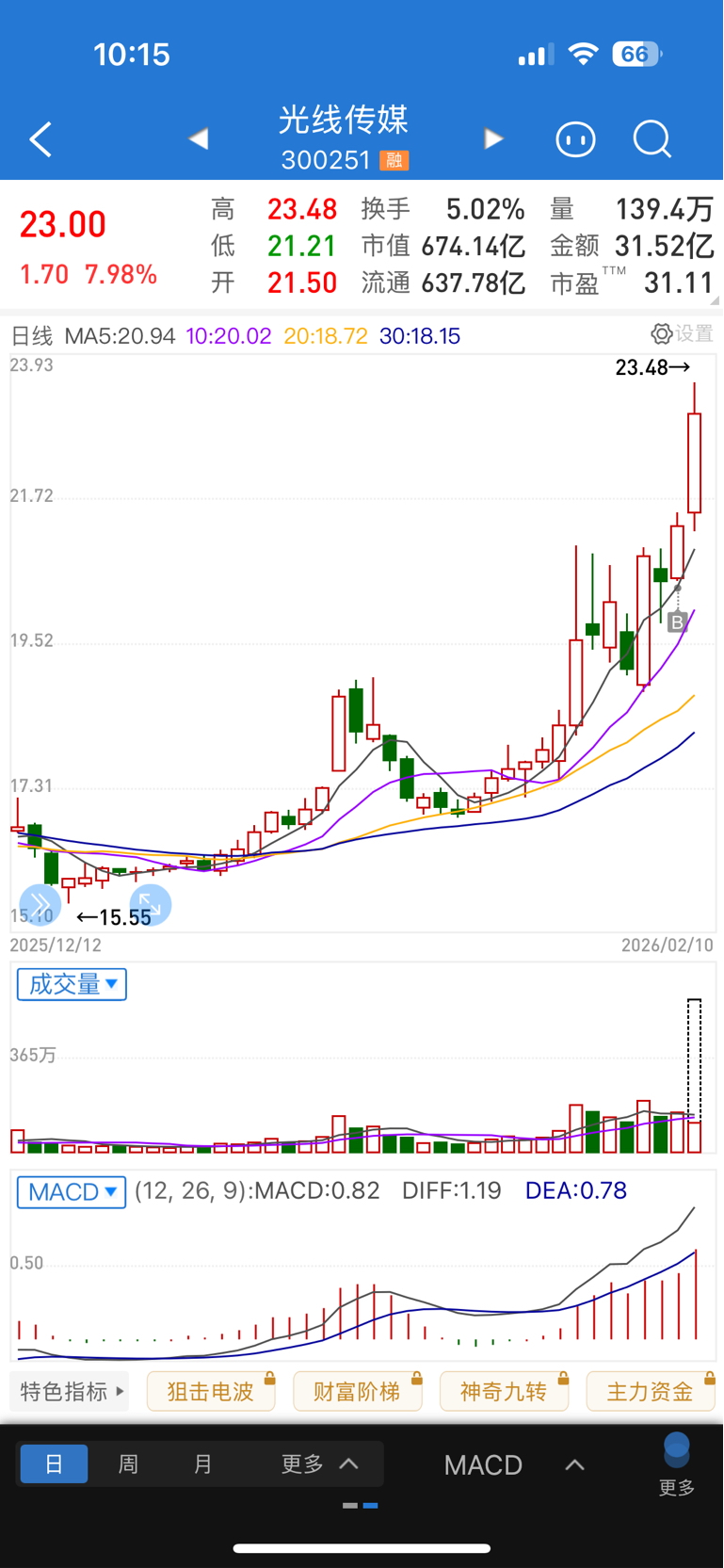Tap DIFF:1.19 value
724x1568 pixels.
click(452, 1190)
